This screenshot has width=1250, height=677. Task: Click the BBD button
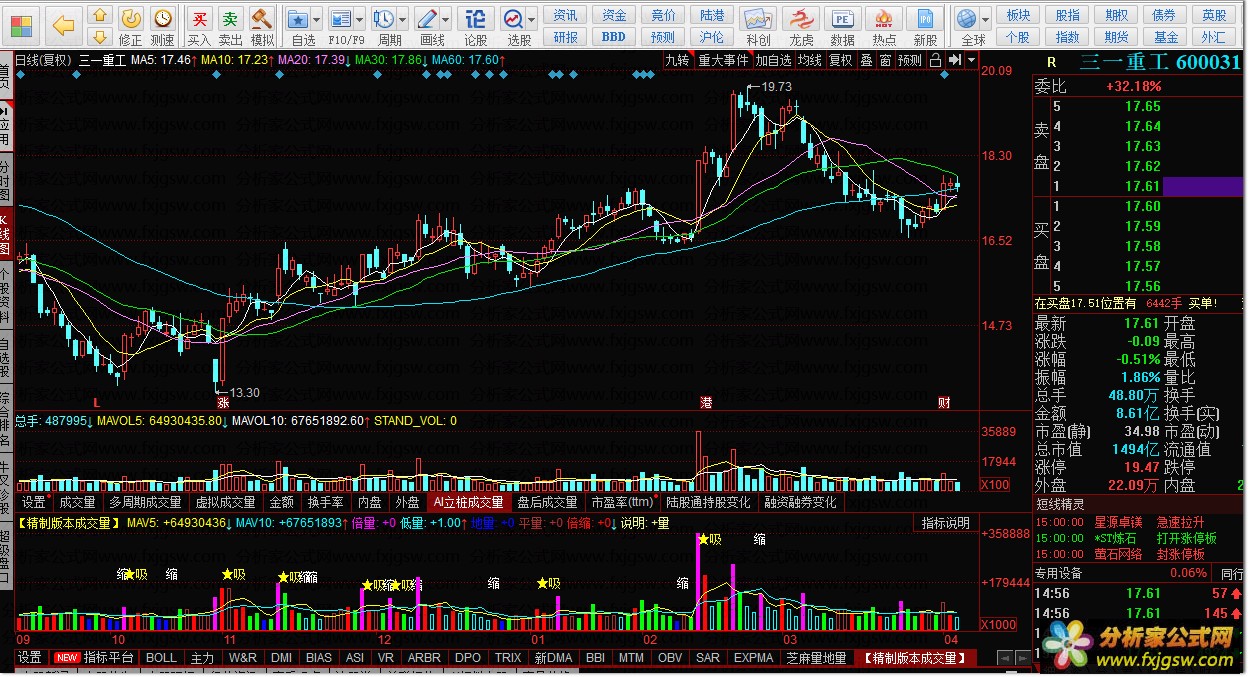[x=614, y=37]
